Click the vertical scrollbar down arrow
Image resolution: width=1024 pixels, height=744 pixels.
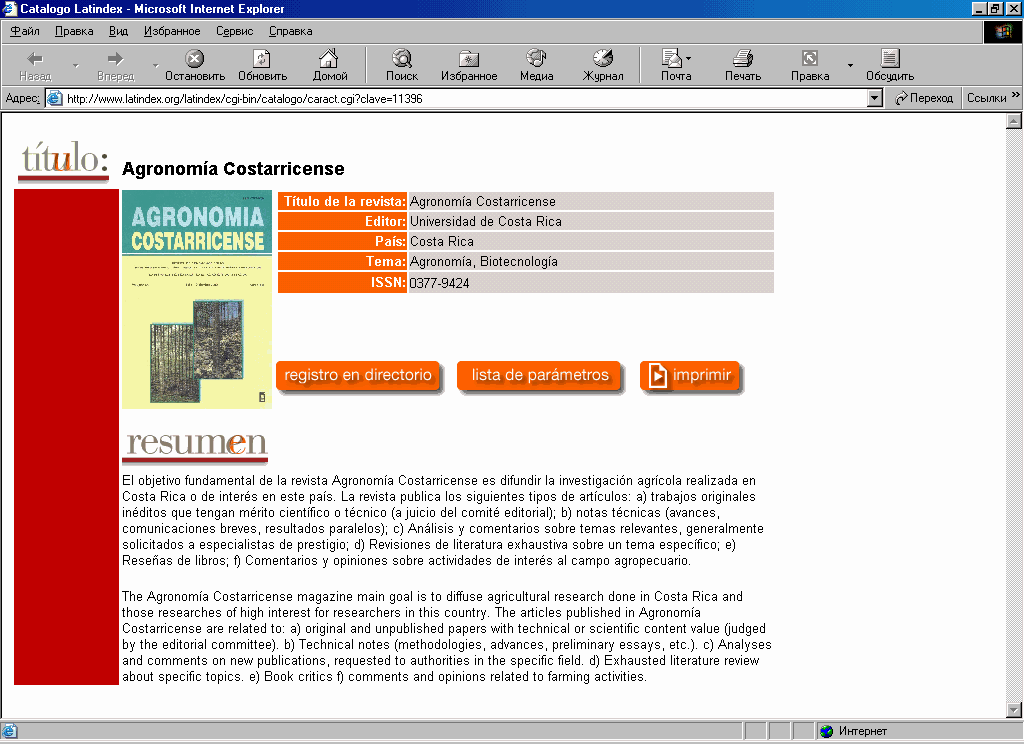tap(1013, 709)
